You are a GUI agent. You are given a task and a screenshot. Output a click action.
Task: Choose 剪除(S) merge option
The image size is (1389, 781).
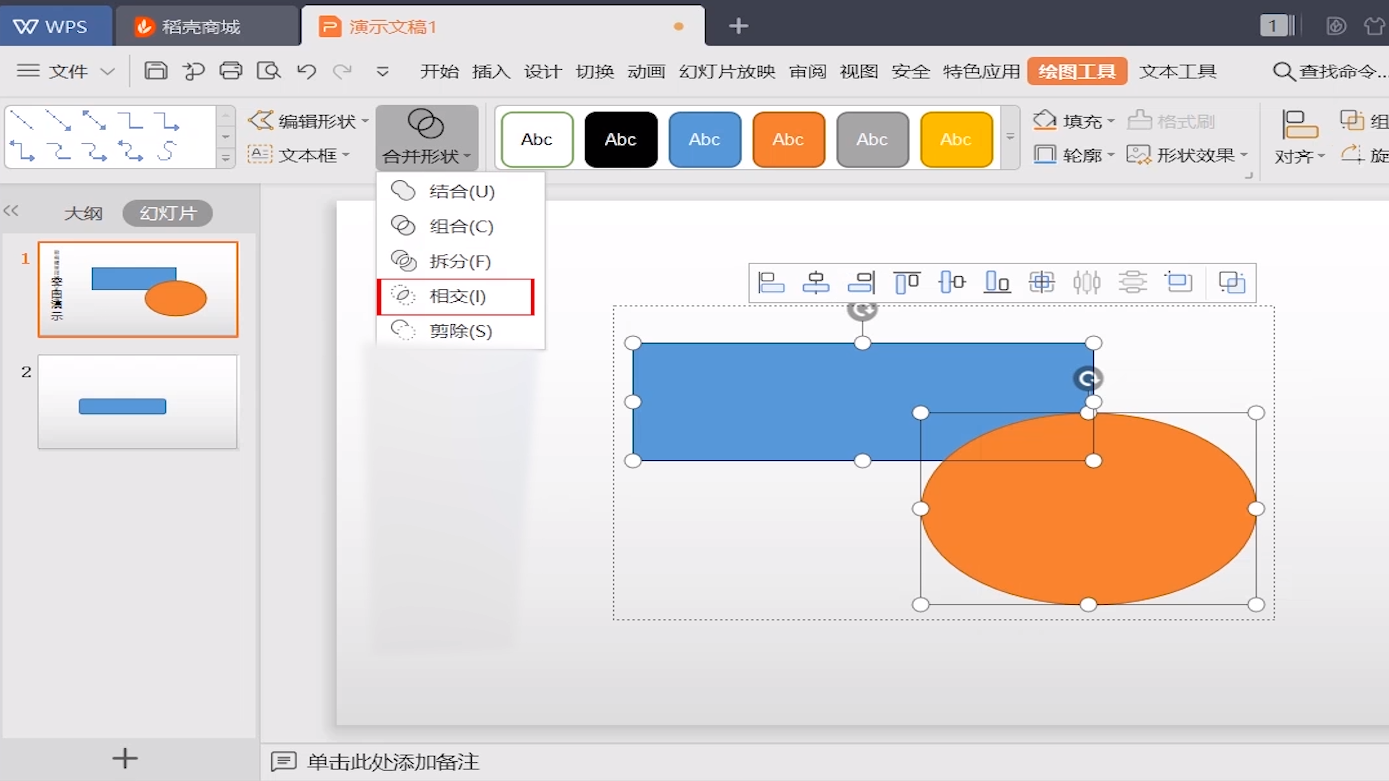pos(461,331)
